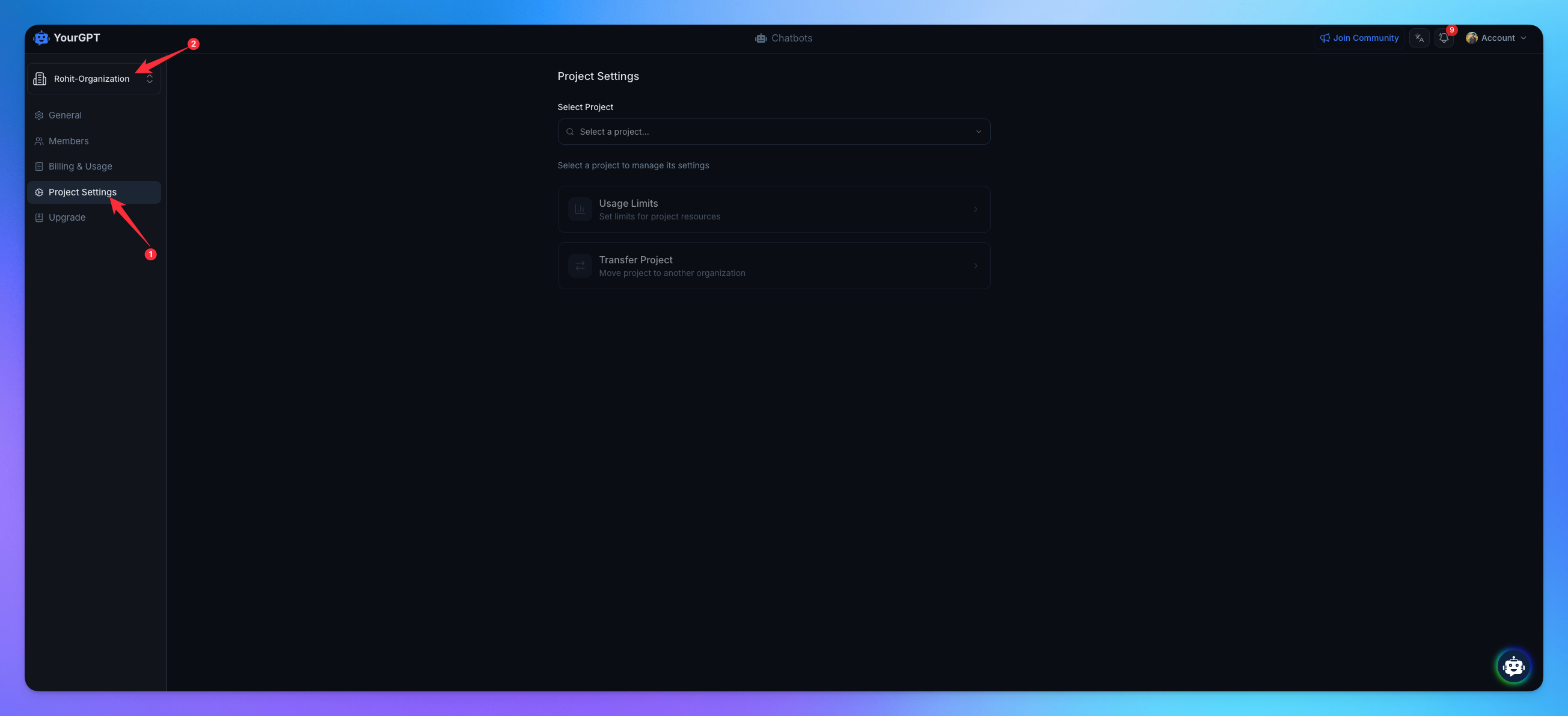The height and width of the screenshot is (716, 1568).
Task: Select the Upgrade sidebar item
Action: point(66,218)
